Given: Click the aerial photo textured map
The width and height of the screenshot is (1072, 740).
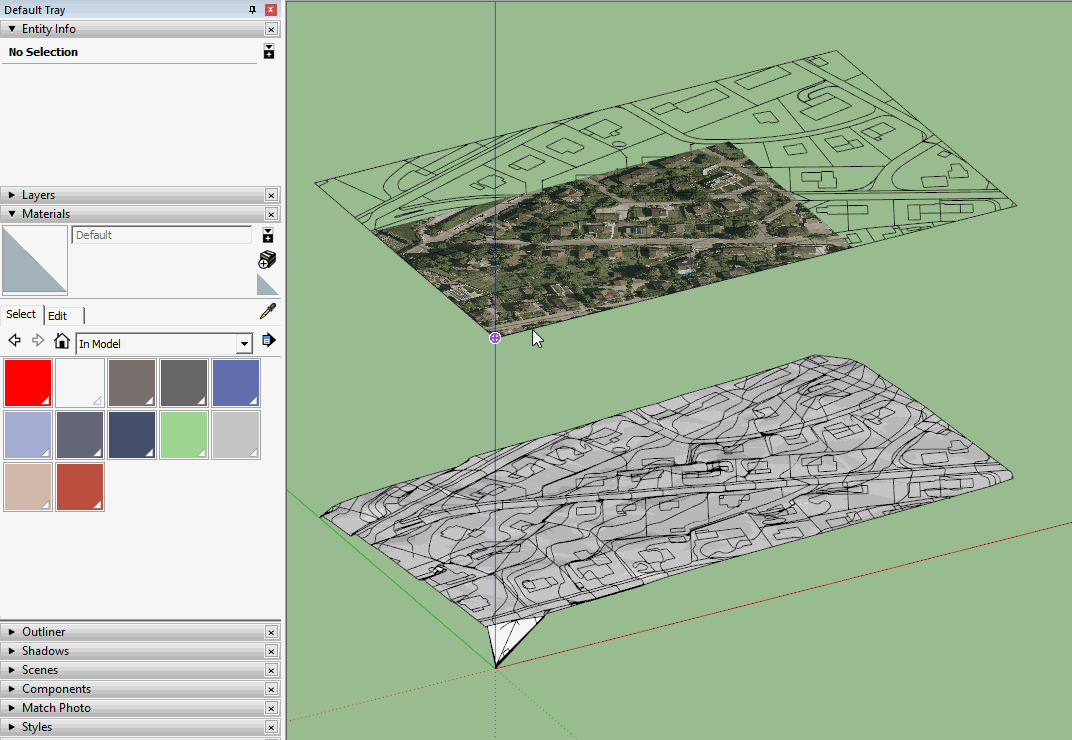Looking at the screenshot, I should point(615,239).
